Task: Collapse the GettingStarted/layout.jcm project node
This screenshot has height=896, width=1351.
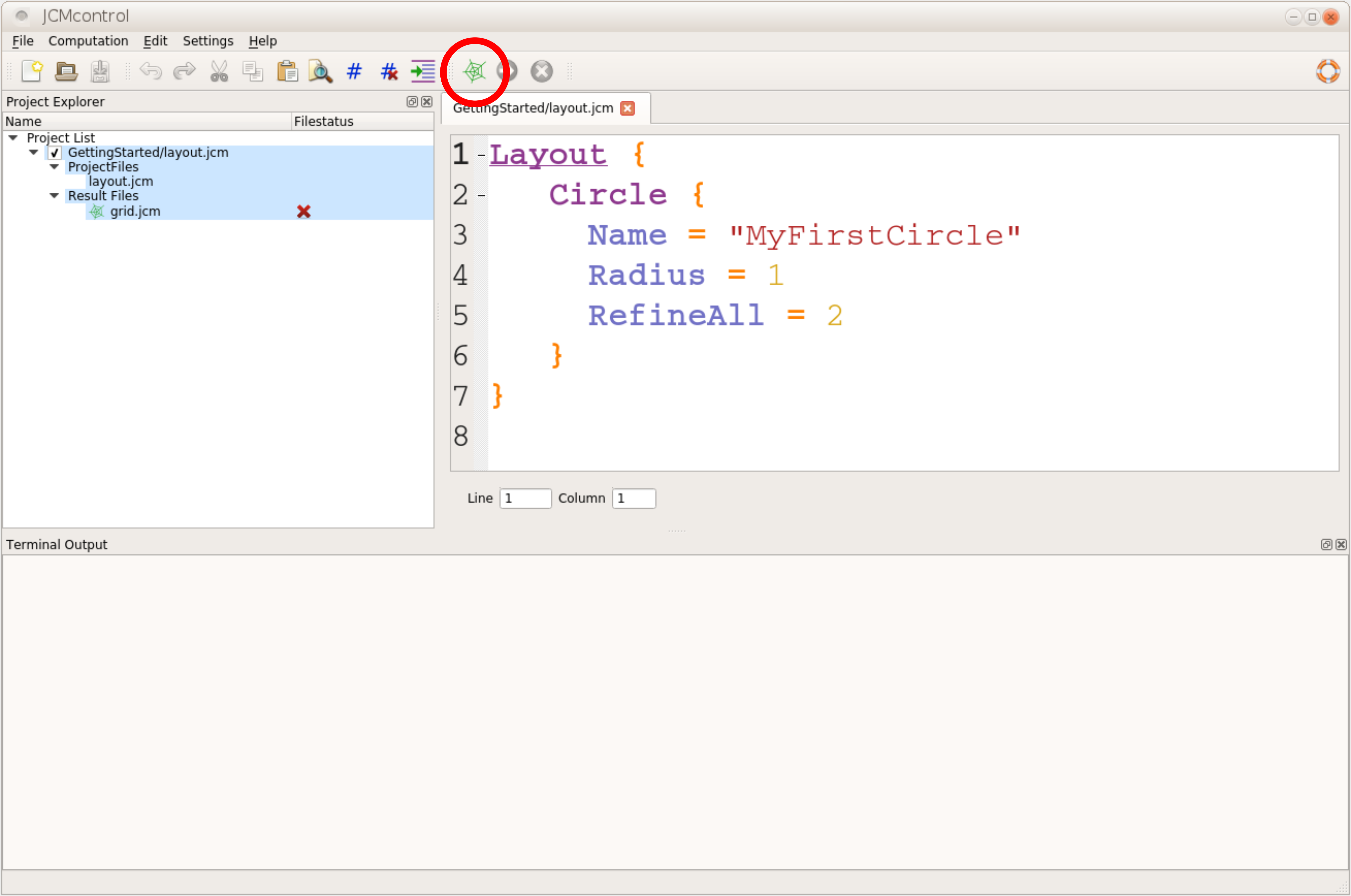Action: tap(34, 152)
